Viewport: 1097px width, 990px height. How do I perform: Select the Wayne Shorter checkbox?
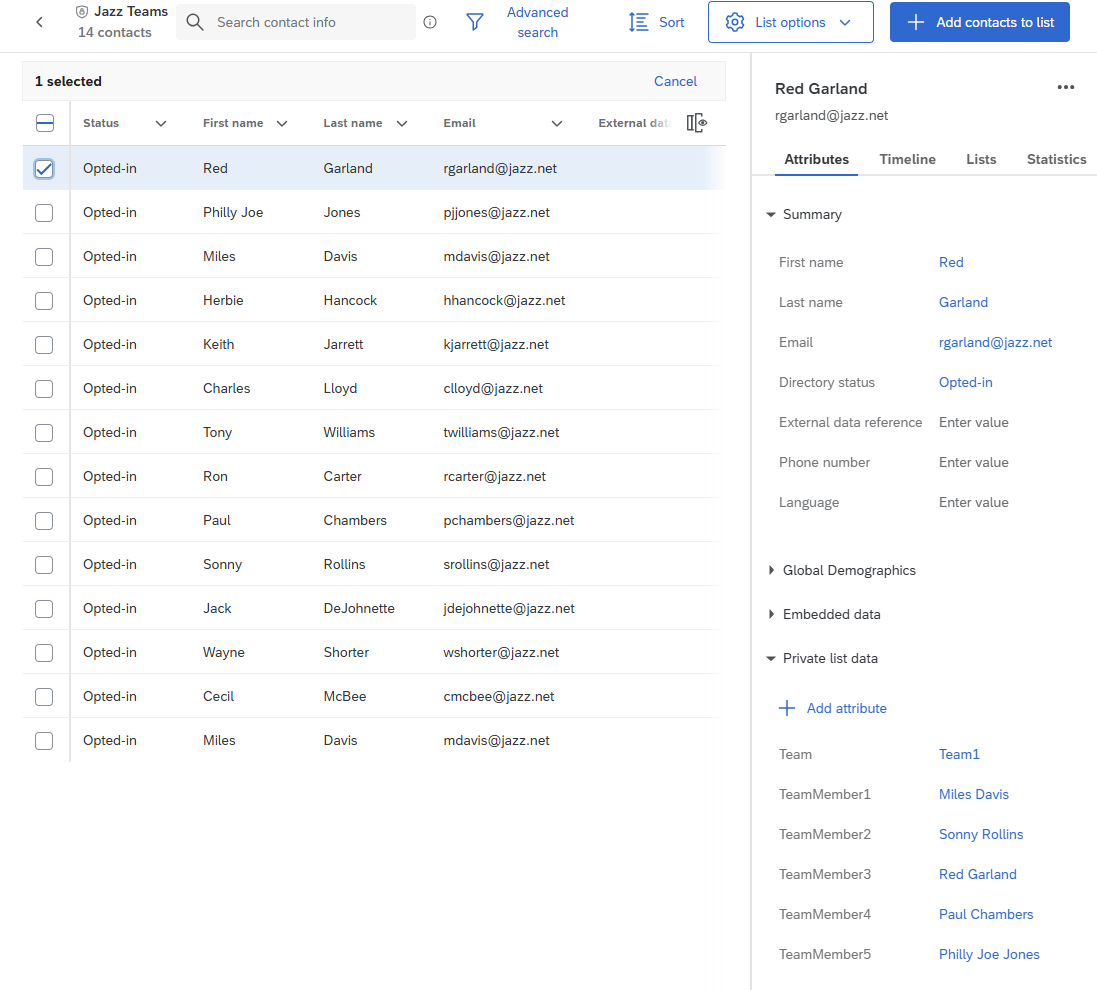coord(44,653)
